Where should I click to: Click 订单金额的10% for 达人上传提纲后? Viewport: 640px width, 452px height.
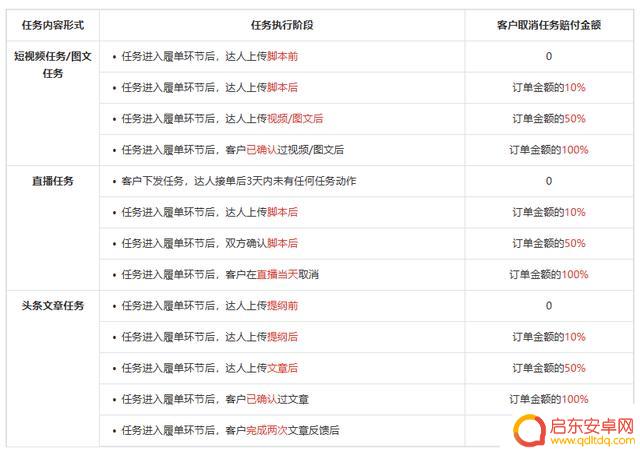(549, 337)
